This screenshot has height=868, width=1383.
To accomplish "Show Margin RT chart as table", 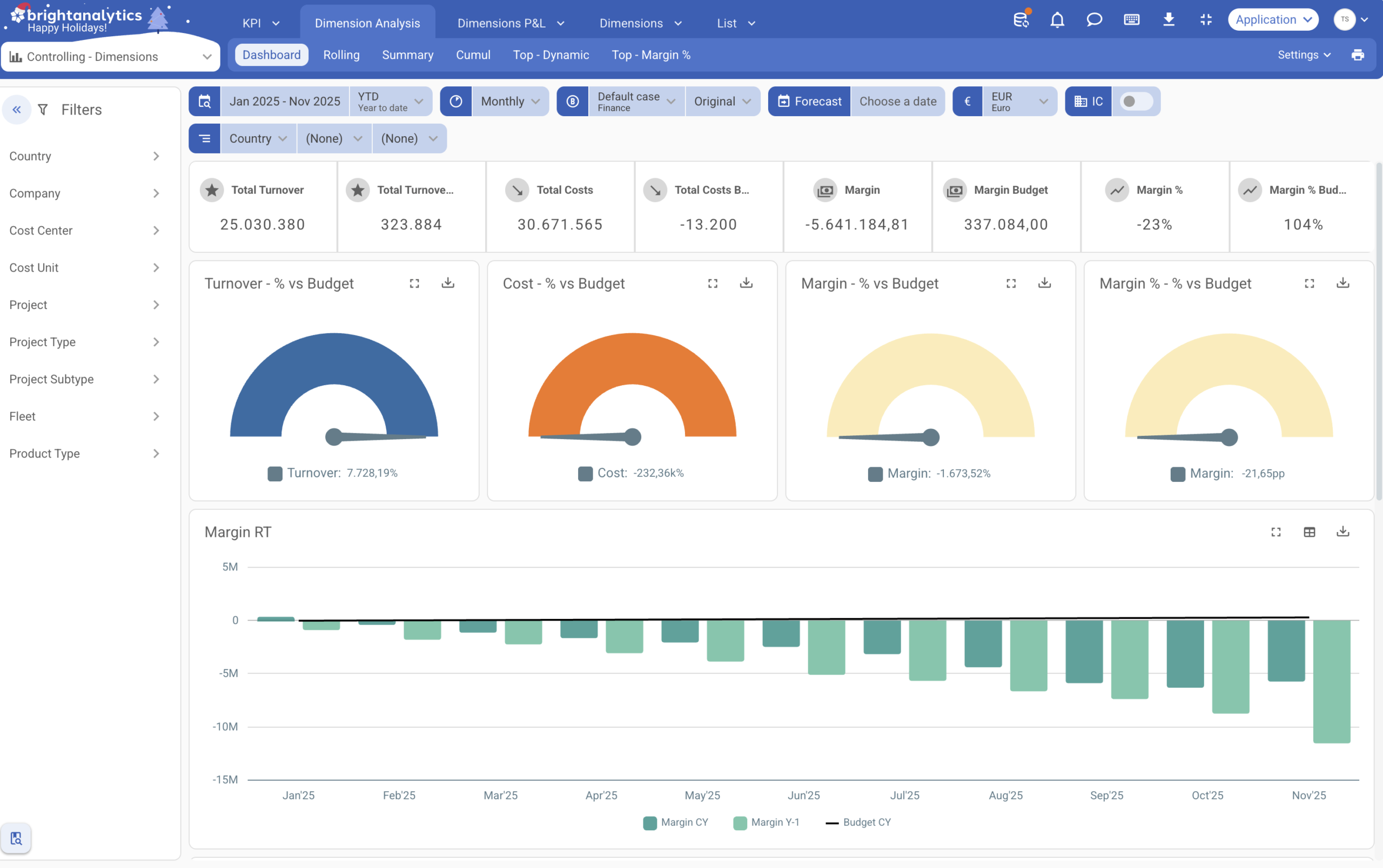I will tap(1309, 532).
